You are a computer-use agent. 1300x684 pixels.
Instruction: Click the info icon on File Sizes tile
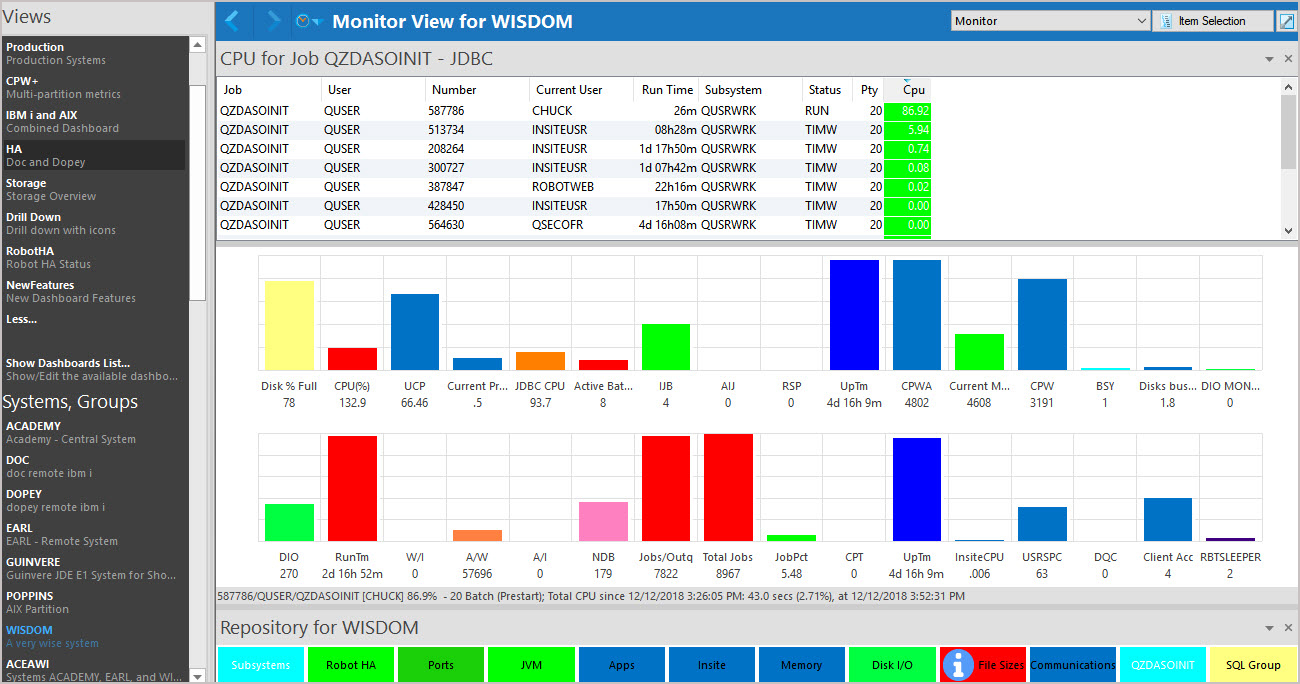(959, 664)
